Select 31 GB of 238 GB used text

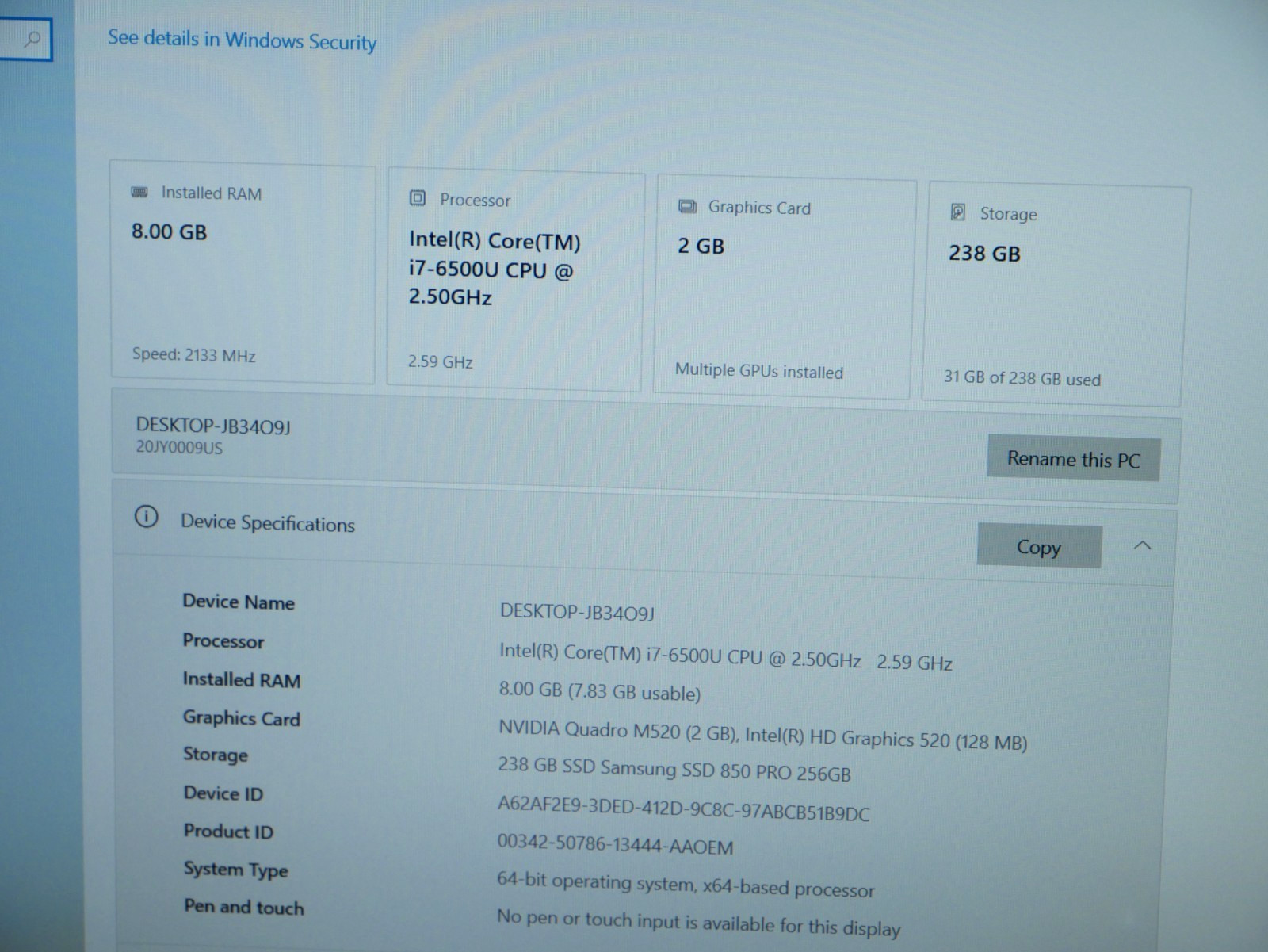pos(1022,378)
